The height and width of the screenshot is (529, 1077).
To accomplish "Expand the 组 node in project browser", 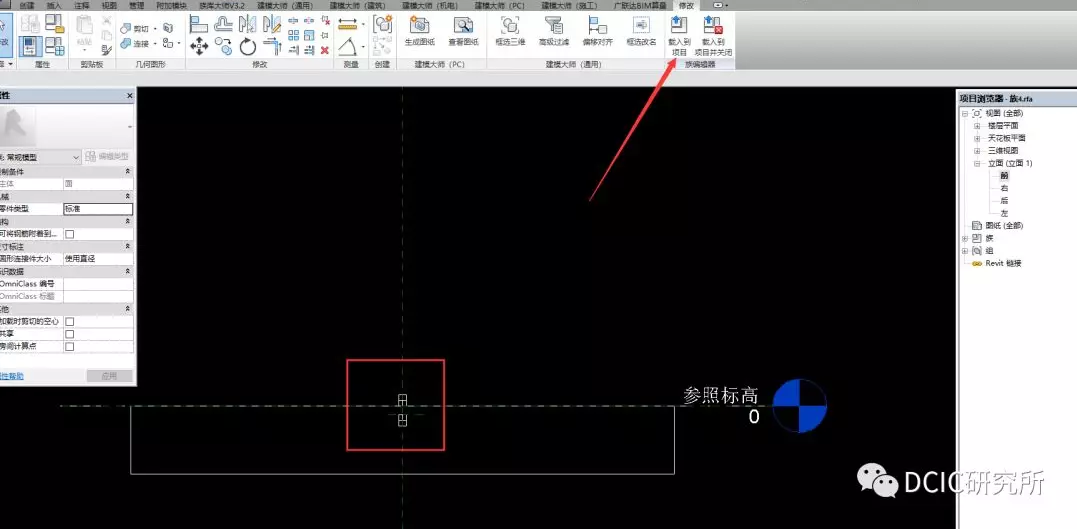I will 965,251.
